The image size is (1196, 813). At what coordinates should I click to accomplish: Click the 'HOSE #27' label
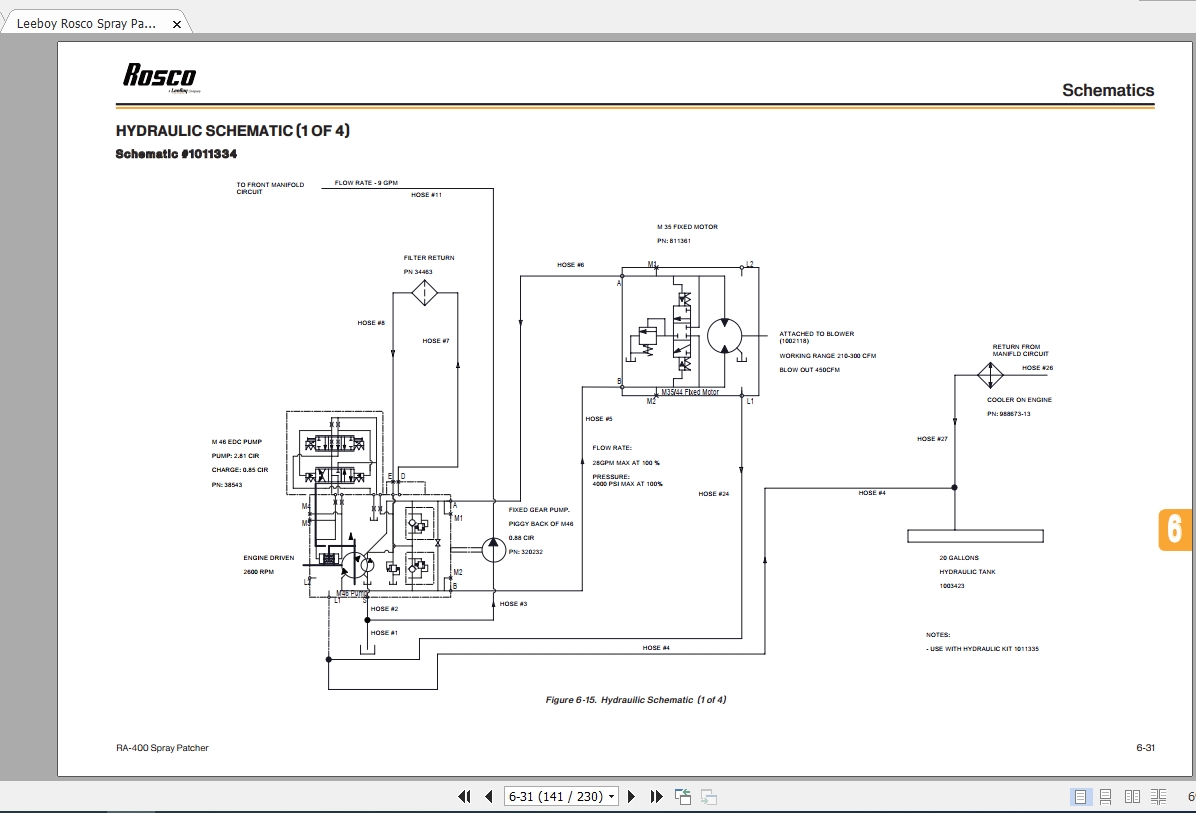(932, 439)
